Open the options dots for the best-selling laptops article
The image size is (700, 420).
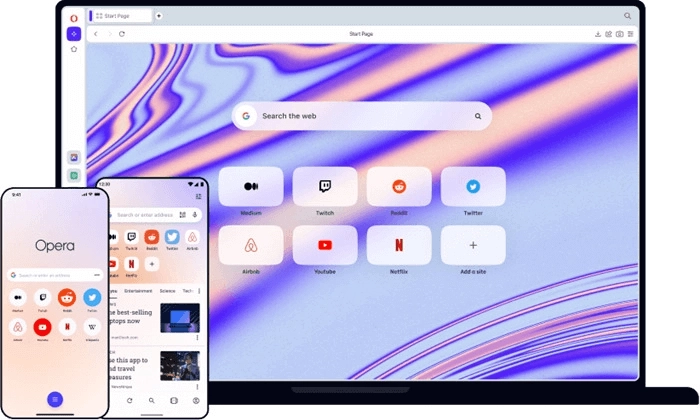pos(197,338)
